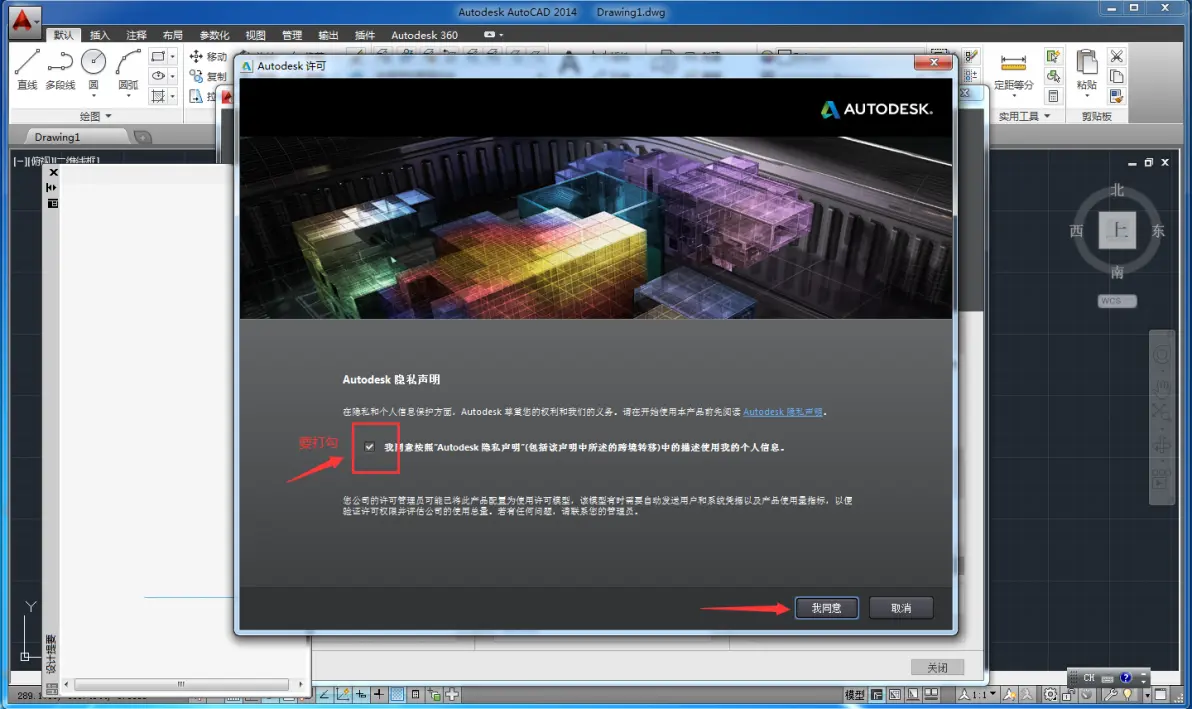Switch to the 默认 ribbon tab

click(63, 35)
